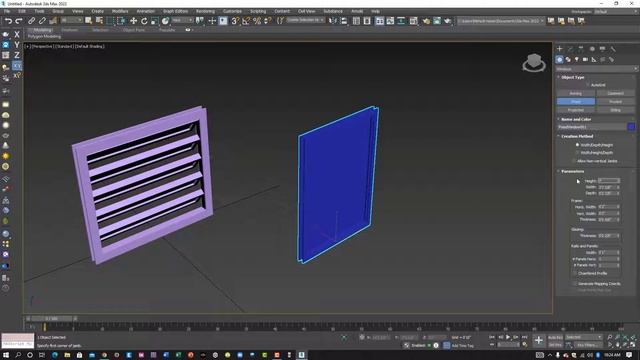Viewport: 640px width, 360px height.
Task: Select the Cameras category icon
Action: [x=585, y=60]
